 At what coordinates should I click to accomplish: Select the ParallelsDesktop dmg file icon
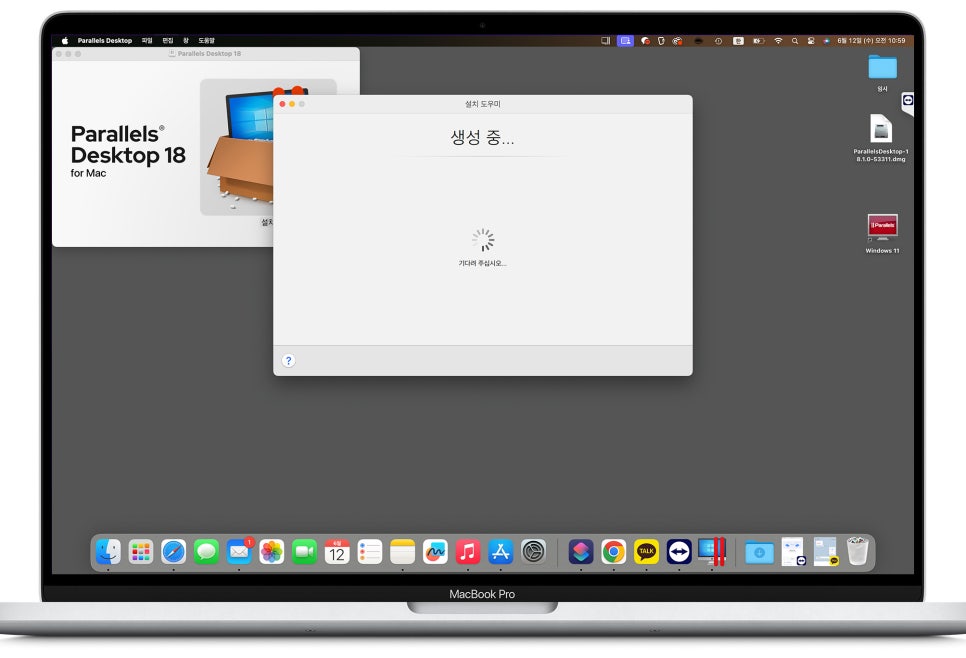point(881,129)
